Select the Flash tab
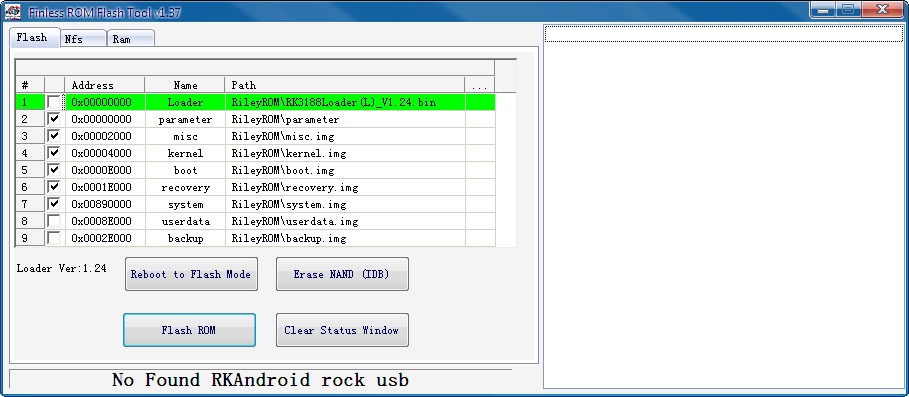 pyautogui.click(x=35, y=37)
